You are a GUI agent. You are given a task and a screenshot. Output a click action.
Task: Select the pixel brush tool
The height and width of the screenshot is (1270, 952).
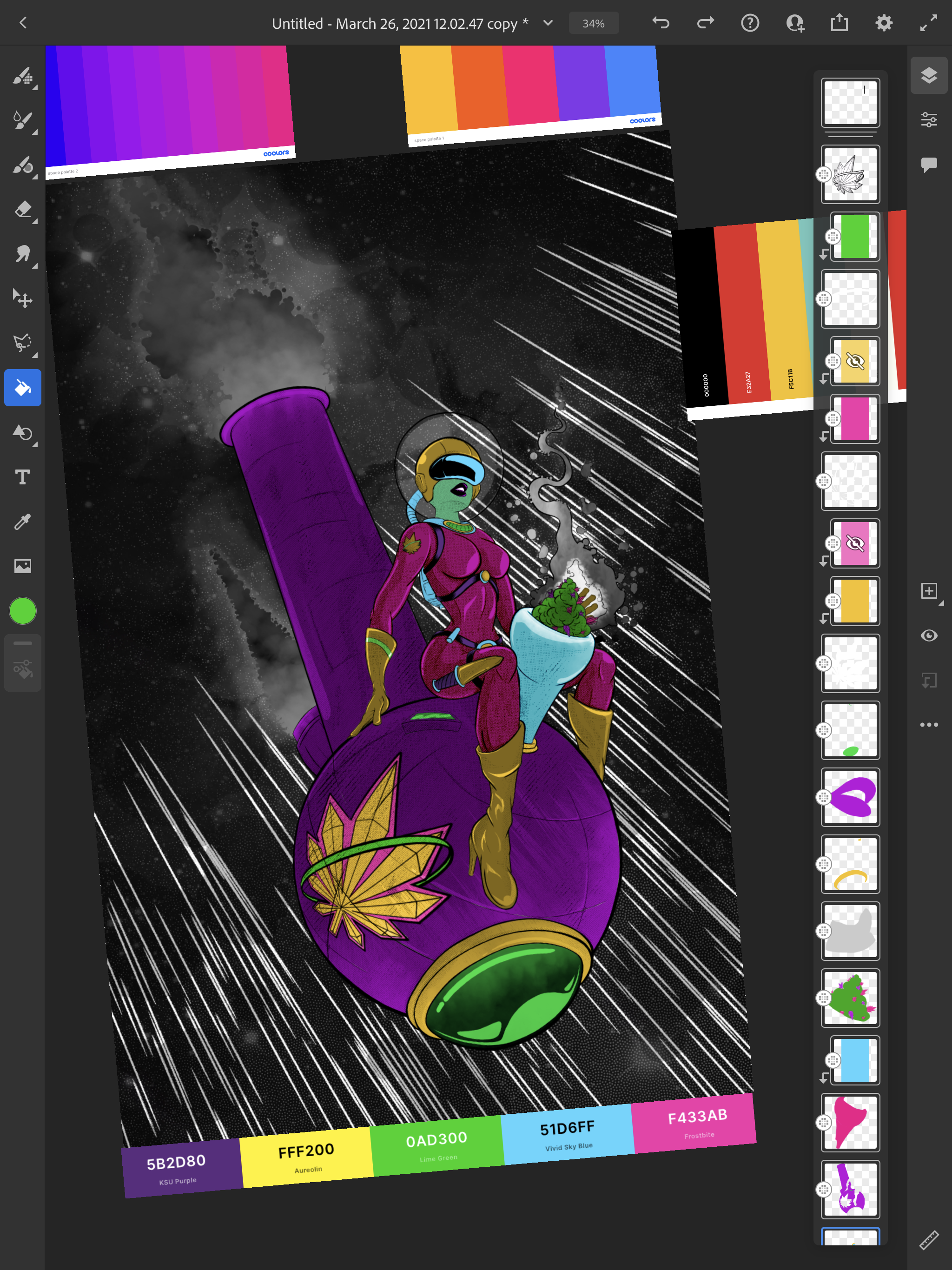pyautogui.click(x=22, y=75)
